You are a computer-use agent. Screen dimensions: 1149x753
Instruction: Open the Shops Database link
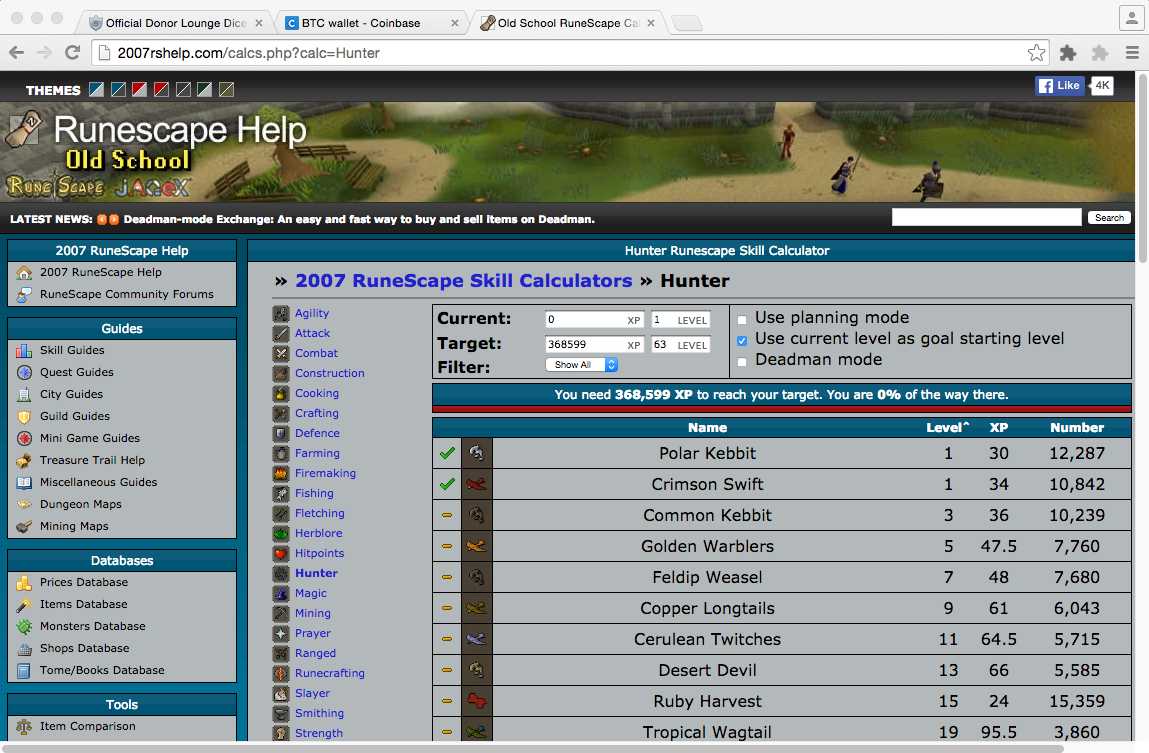coord(84,648)
